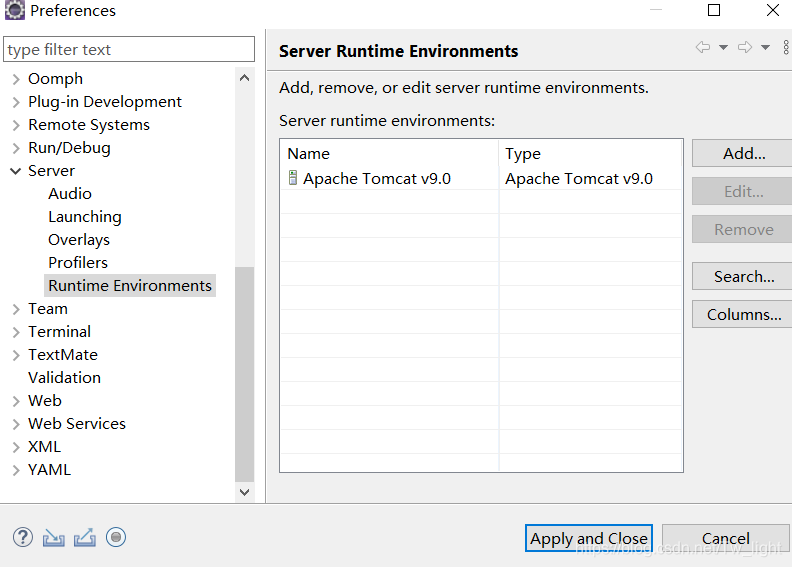Maximize the Preferences window
Image resolution: width=792 pixels, height=567 pixels.
pyautogui.click(x=714, y=10)
